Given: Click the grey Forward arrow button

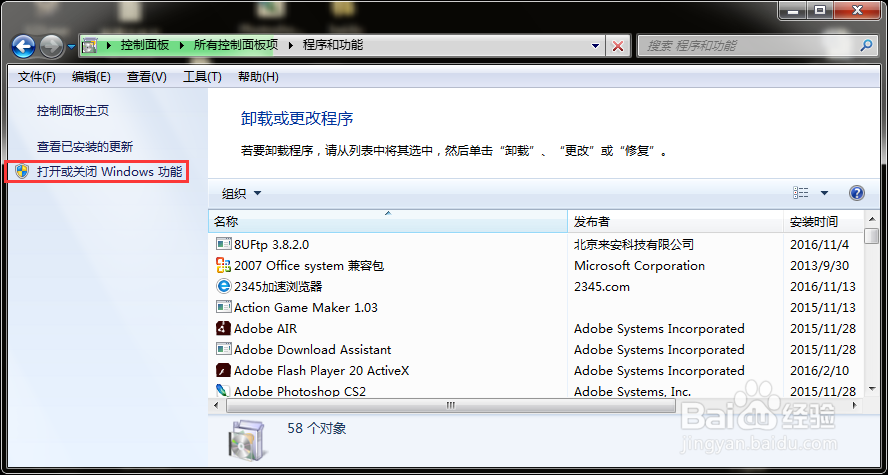Looking at the screenshot, I should [x=52, y=46].
